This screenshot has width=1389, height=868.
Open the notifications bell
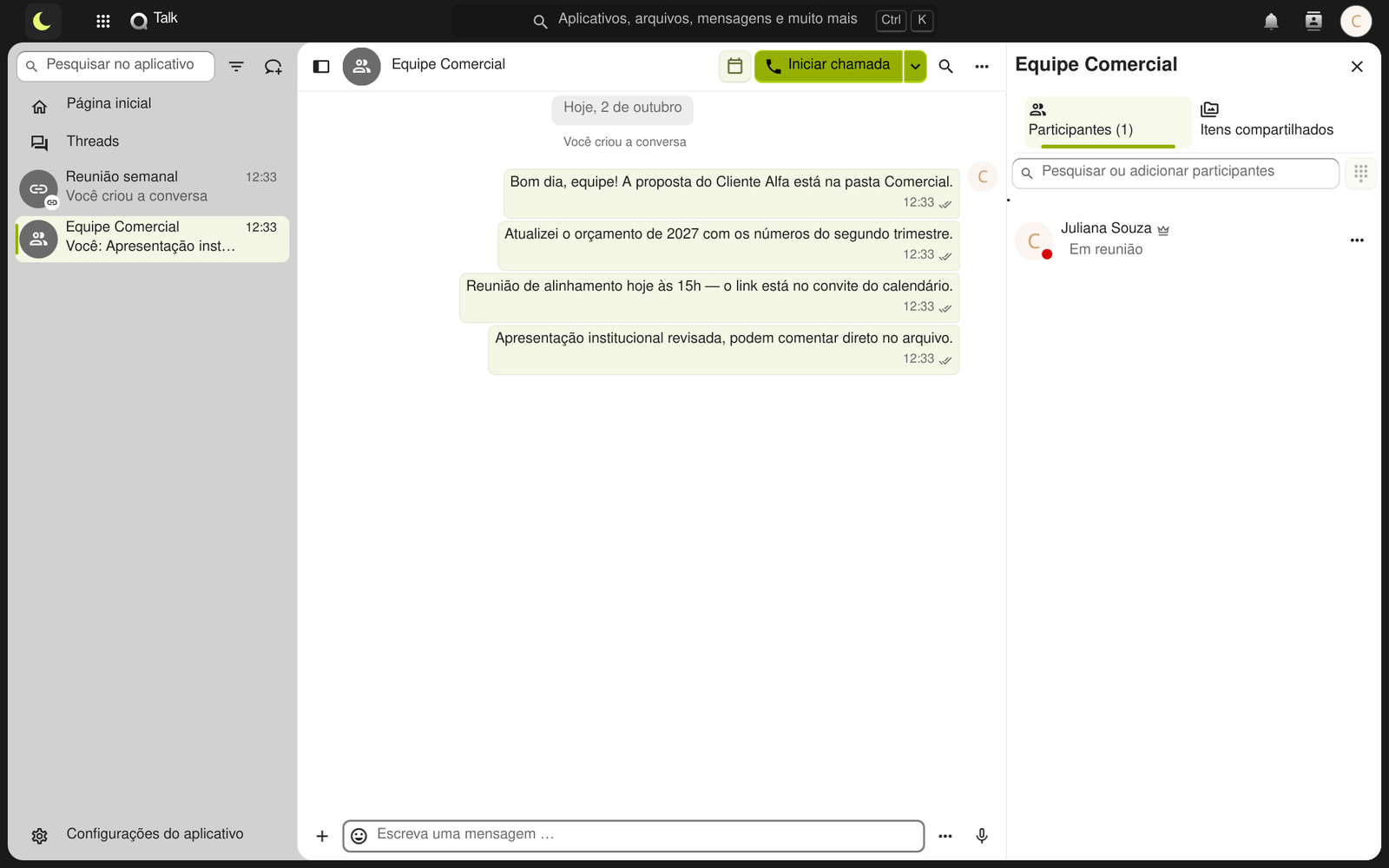click(x=1271, y=21)
